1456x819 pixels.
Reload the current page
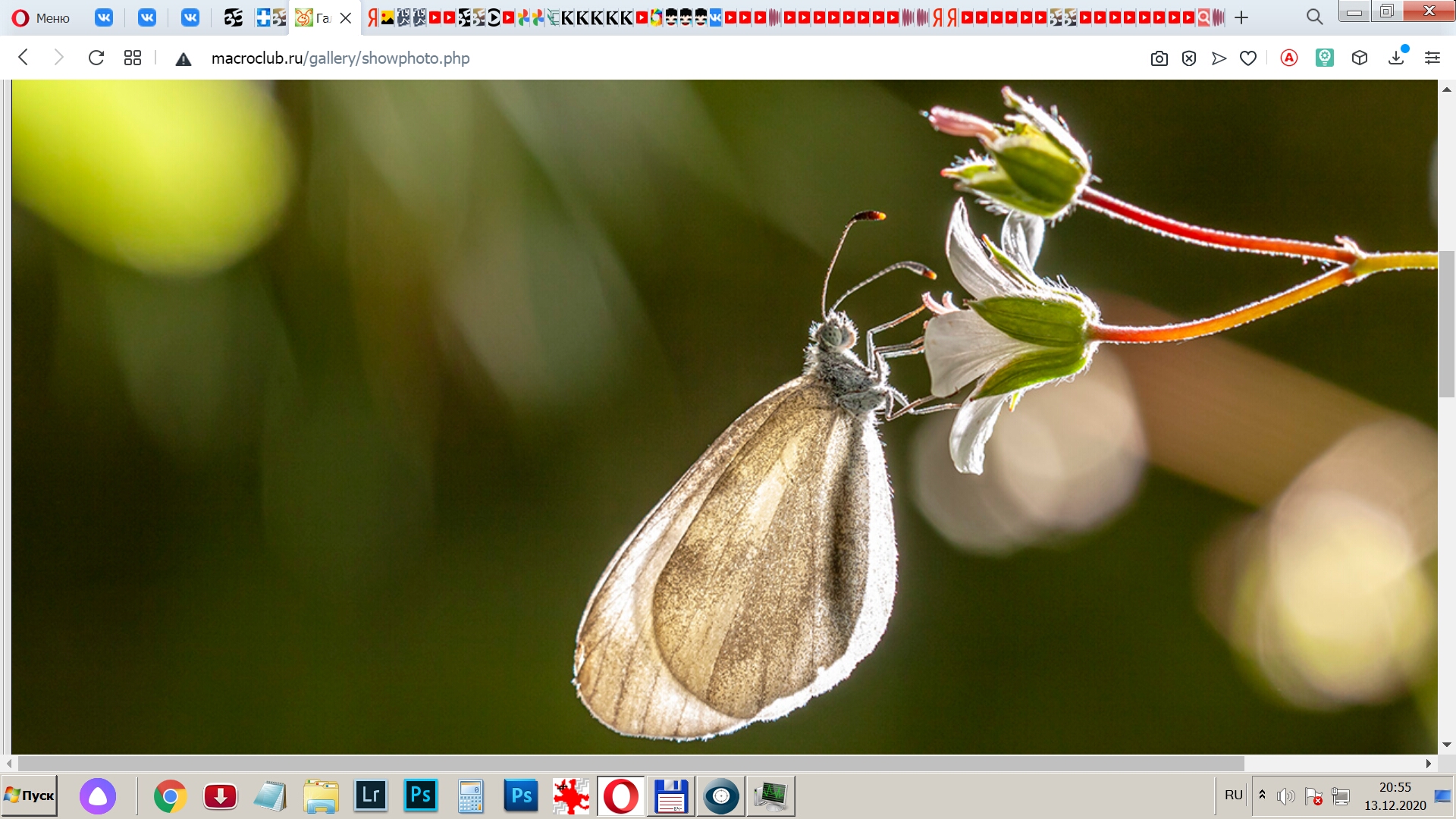click(x=96, y=58)
